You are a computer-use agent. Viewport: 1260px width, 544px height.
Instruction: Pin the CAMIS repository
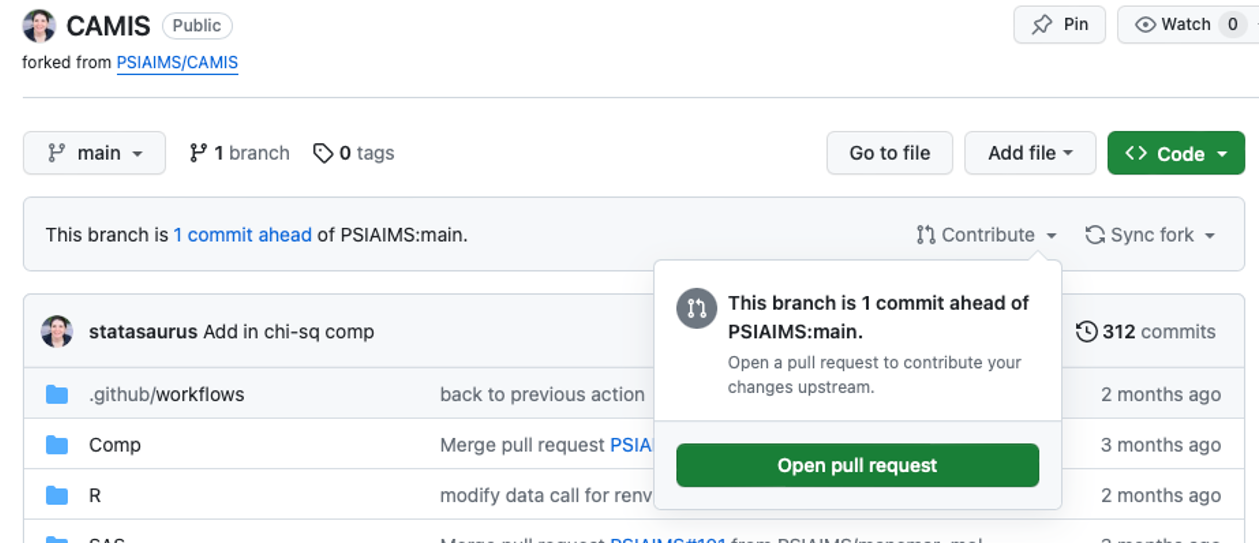(x=1059, y=25)
